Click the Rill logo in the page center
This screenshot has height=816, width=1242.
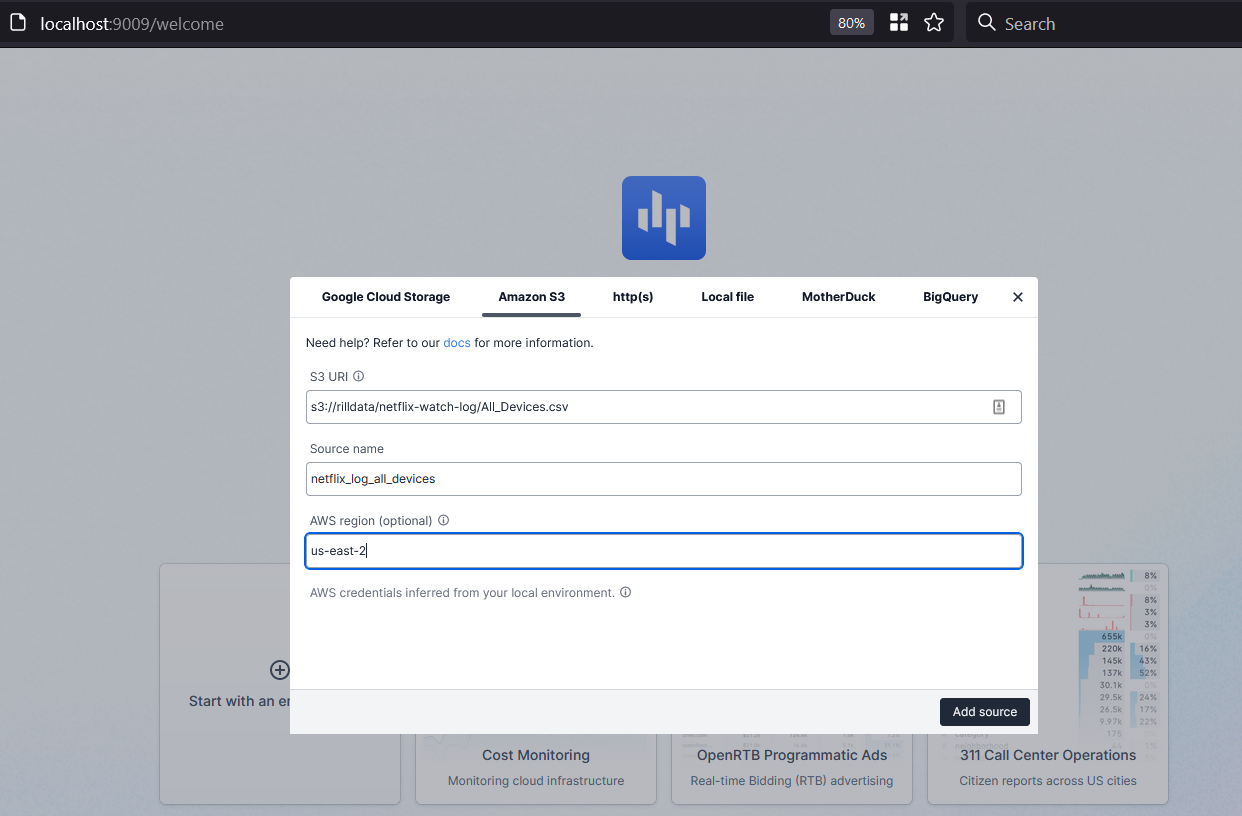pos(664,218)
